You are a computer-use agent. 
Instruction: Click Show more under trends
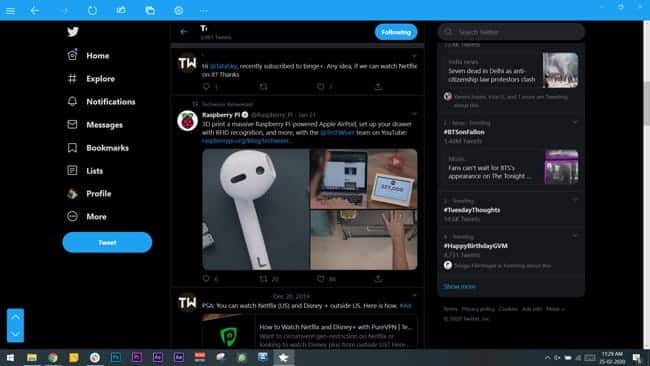(x=459, y=286)
